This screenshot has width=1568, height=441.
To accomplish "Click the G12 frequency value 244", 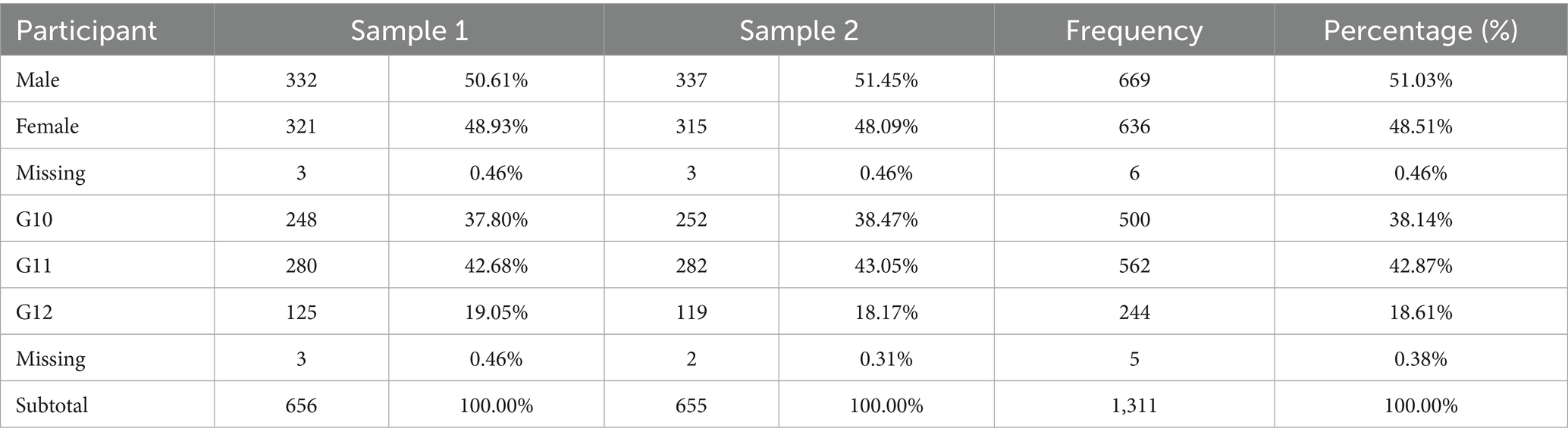I will pos(1134,312).
